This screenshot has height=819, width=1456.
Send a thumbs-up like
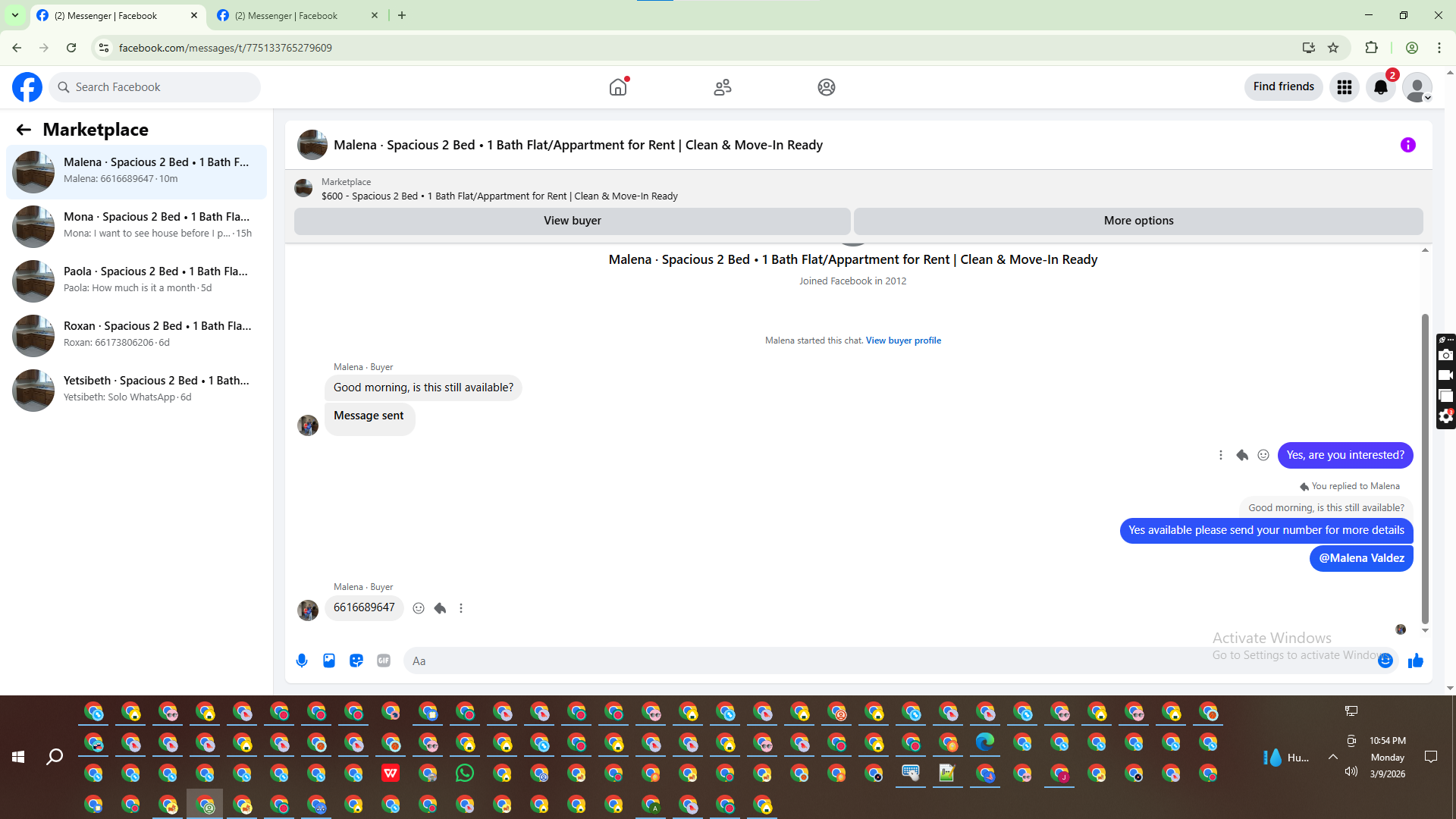coord(1415,661)
